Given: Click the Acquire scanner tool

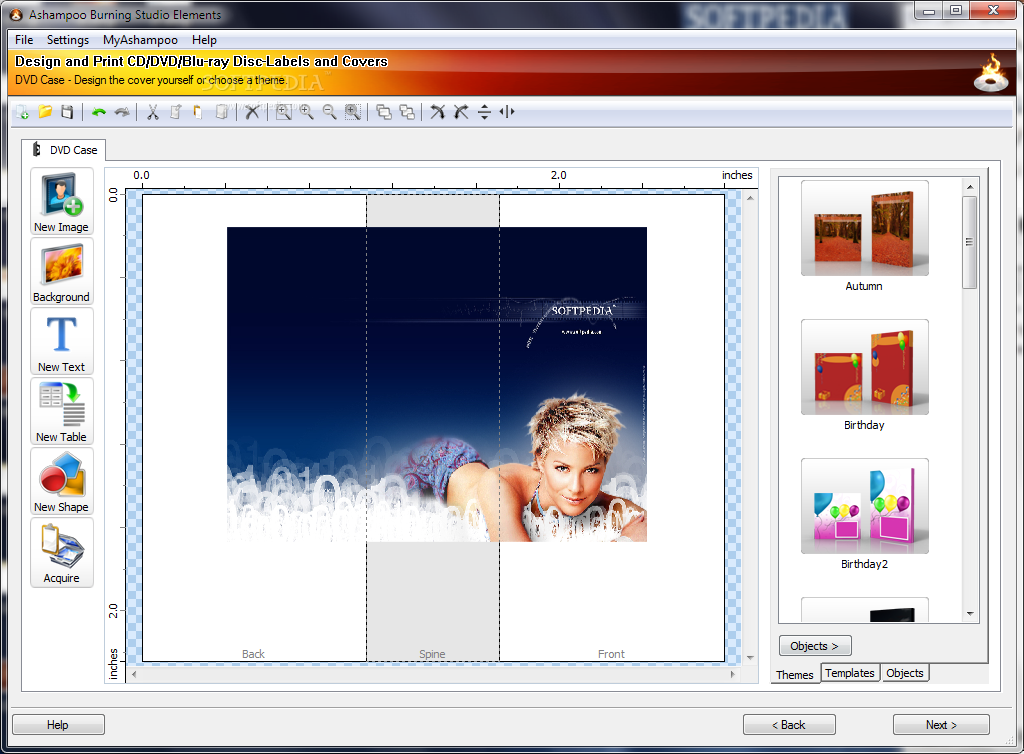Looking at the screenshot, I should (61, 552).
